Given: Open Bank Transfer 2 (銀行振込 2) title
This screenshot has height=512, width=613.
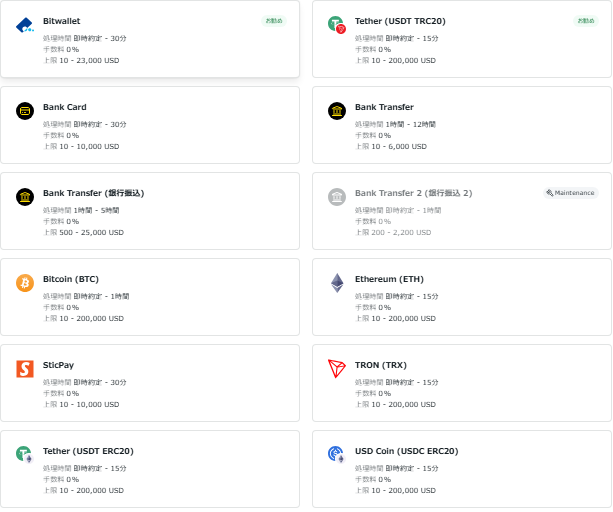Looking at the screenshot, I should click(413, 193).
